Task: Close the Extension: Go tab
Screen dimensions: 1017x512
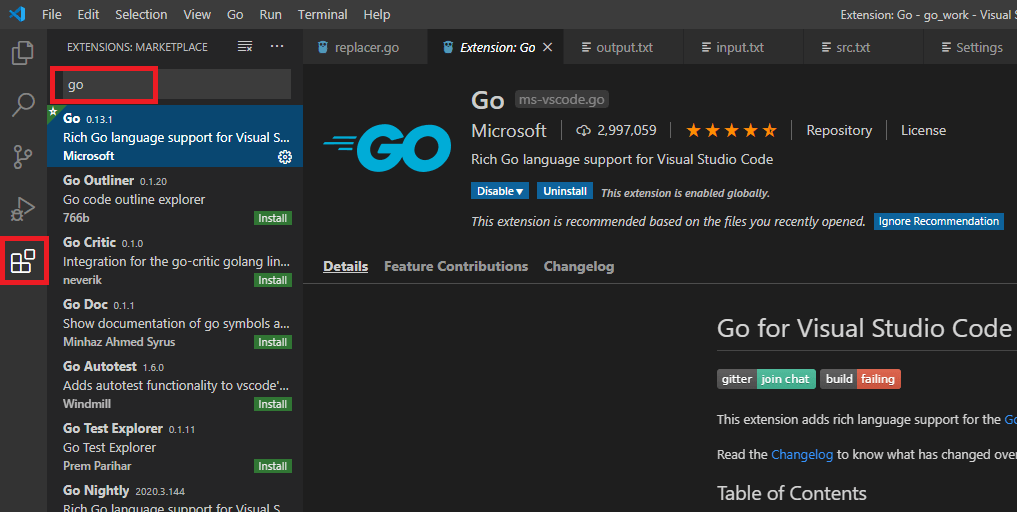Action: coord(547,47)
